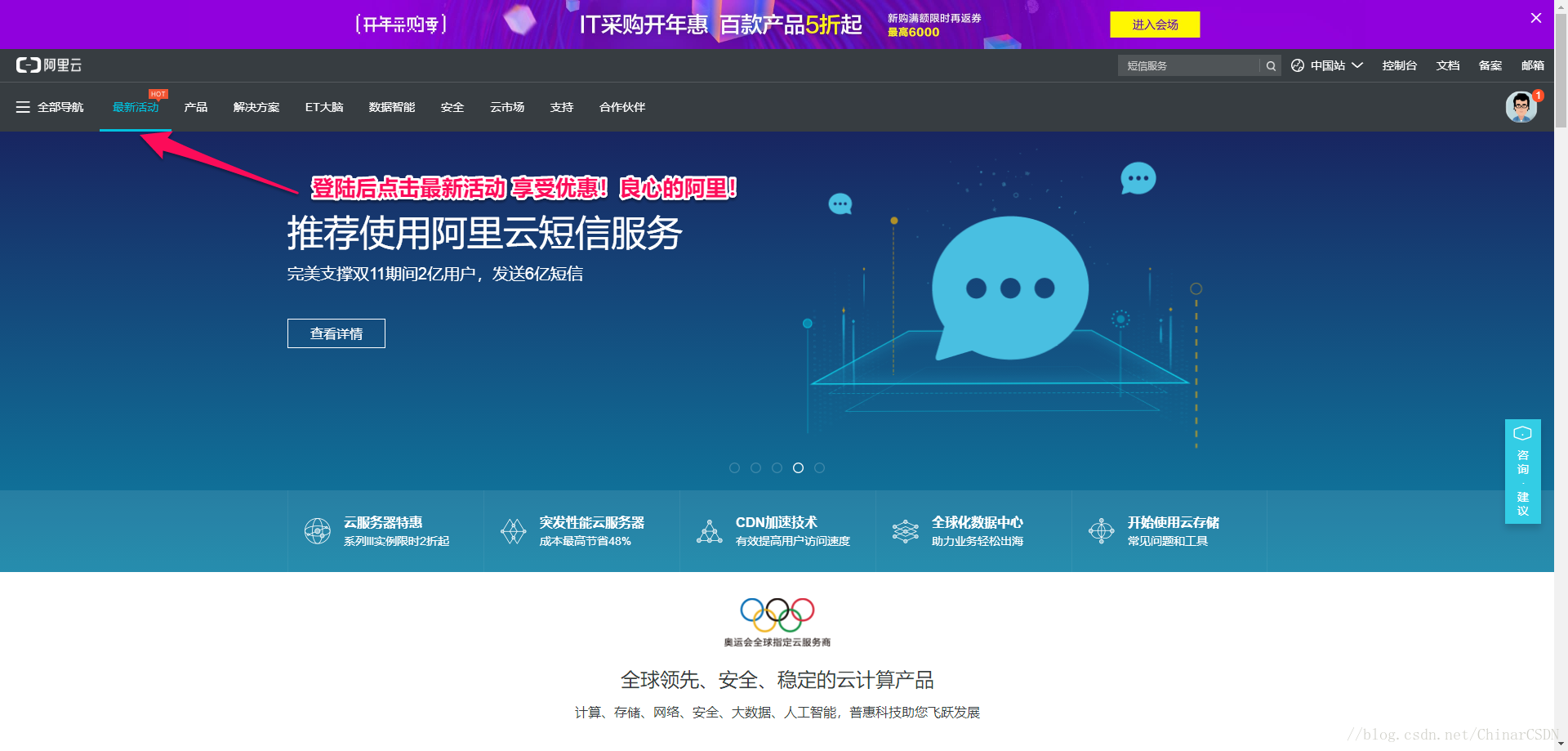Click the 突发性能云服务器 diamond icon
Screen dimensions: 1568x751
click(513, 531)
